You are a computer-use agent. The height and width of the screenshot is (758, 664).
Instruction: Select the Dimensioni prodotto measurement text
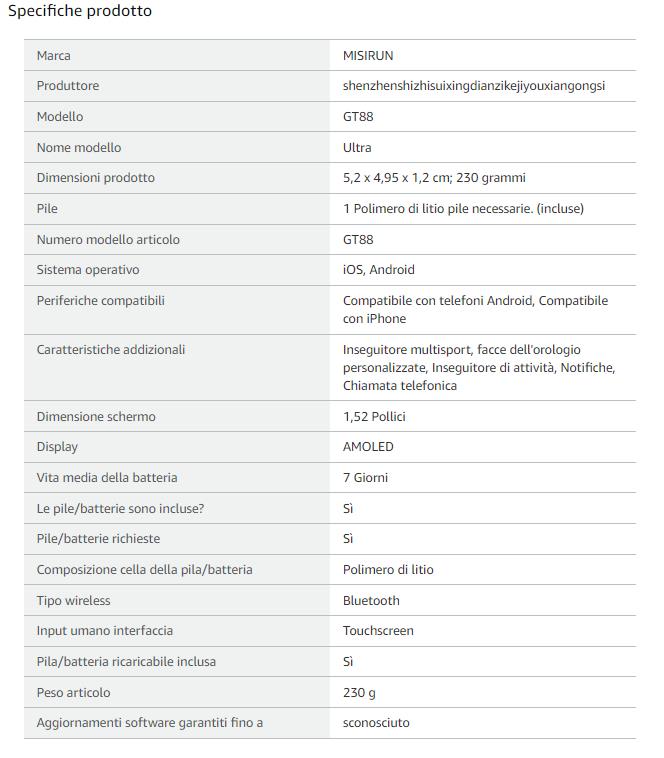[x=434, y=177]
